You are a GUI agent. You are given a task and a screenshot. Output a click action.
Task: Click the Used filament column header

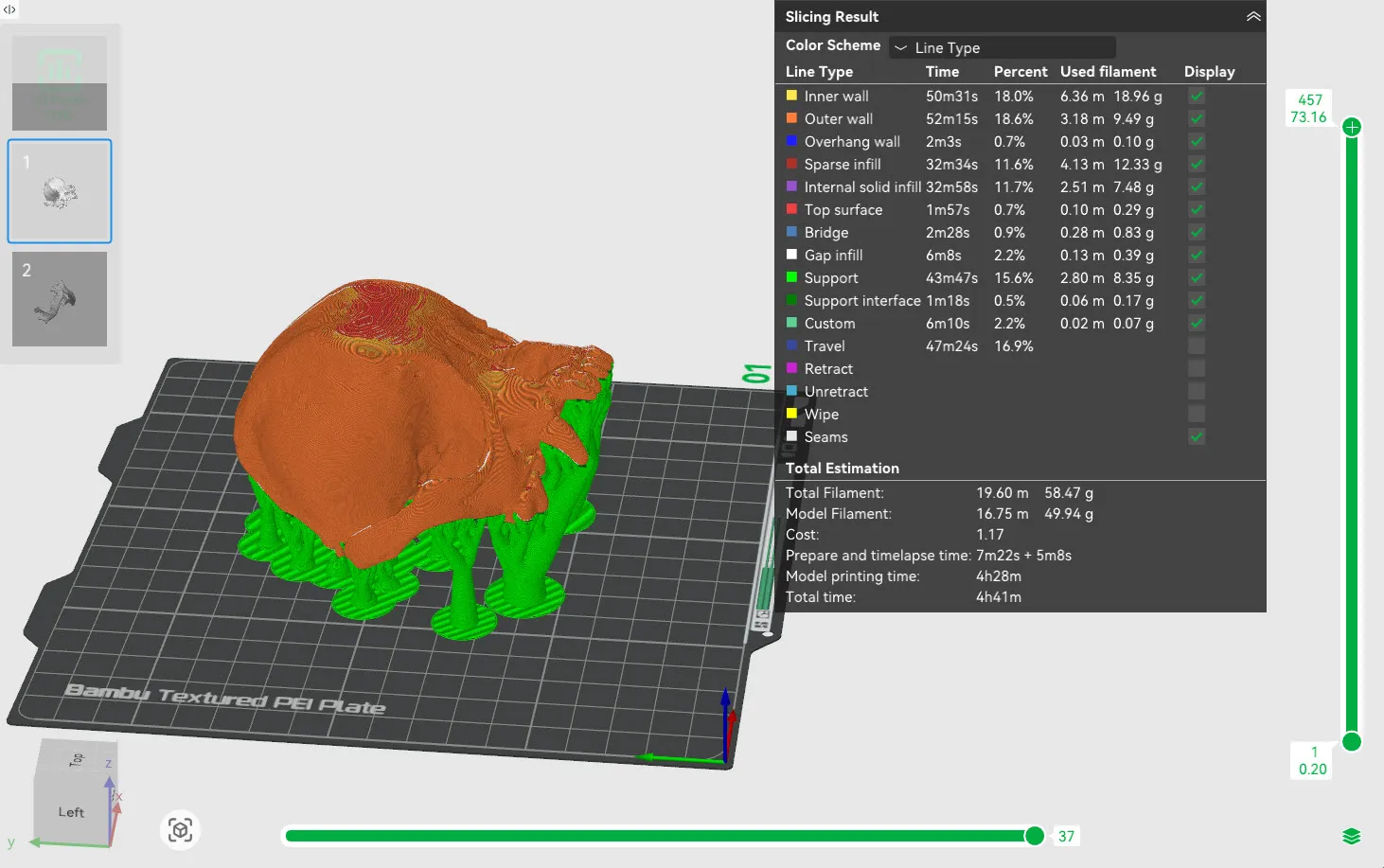[x=1108, y=72]
